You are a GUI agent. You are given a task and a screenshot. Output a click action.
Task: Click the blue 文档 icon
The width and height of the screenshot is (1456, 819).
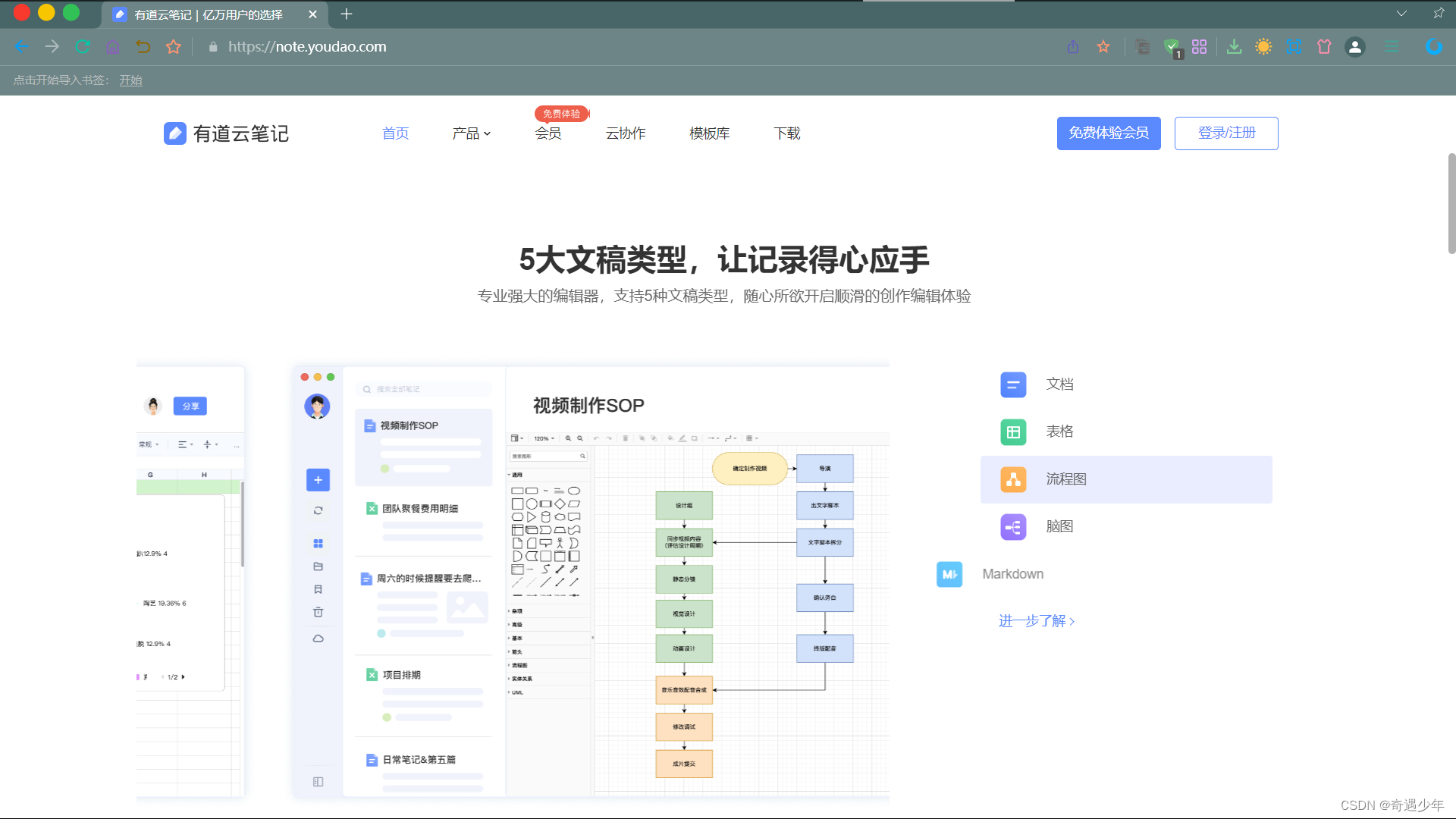(x=1013, y=384)
